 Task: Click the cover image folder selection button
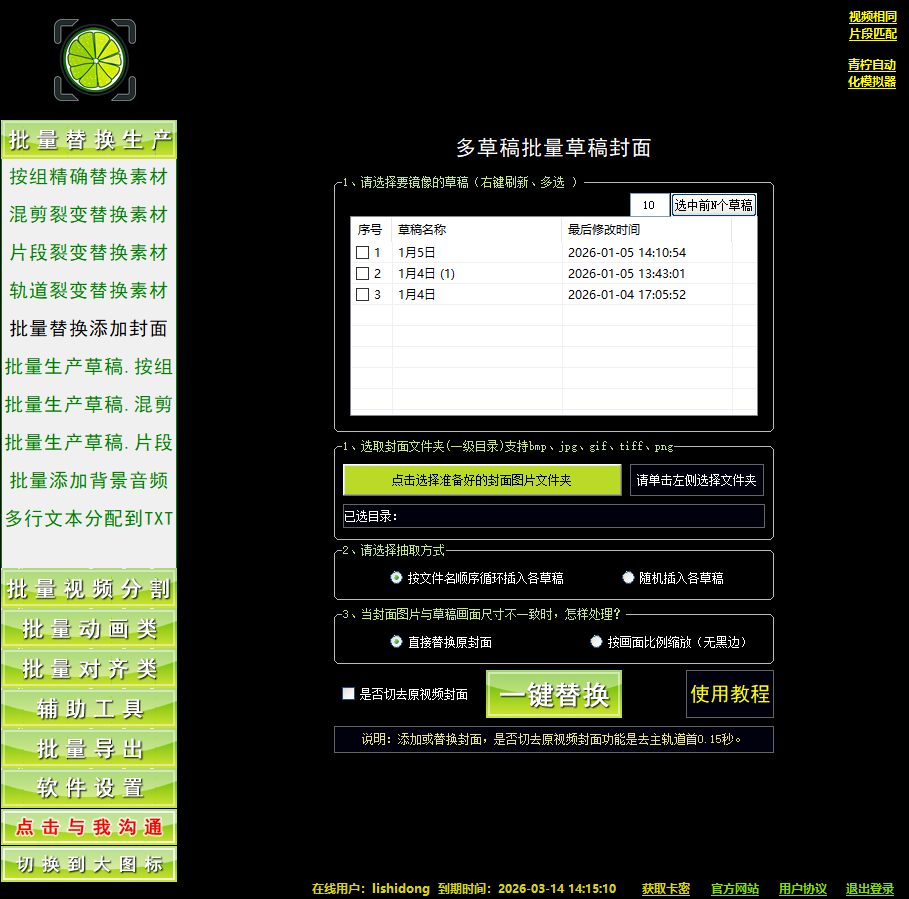pyautogui.click(x=482, y=480)
